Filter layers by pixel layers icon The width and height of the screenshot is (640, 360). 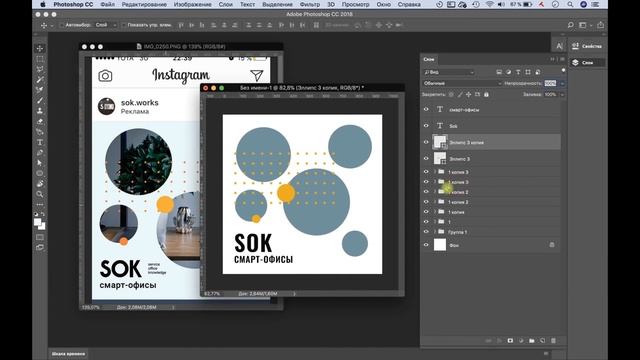click(x=499, y=72)
